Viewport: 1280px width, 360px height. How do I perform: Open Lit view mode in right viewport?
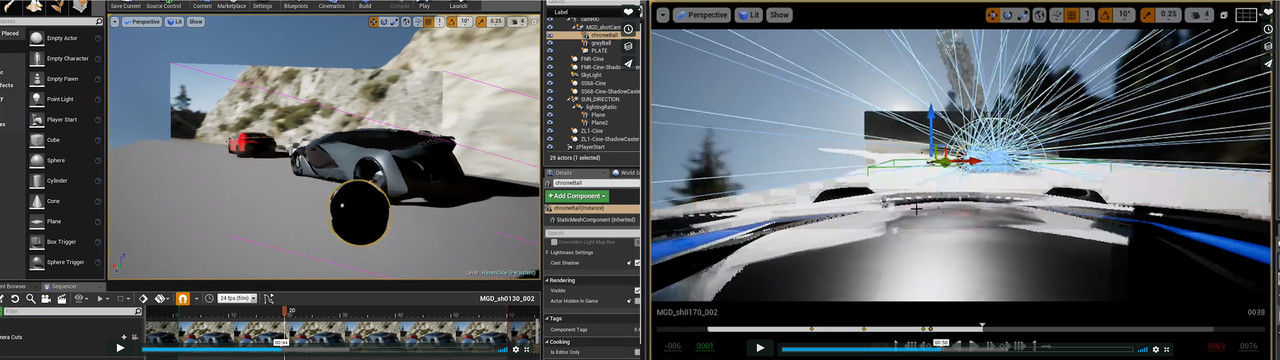[x=748, y=15]
